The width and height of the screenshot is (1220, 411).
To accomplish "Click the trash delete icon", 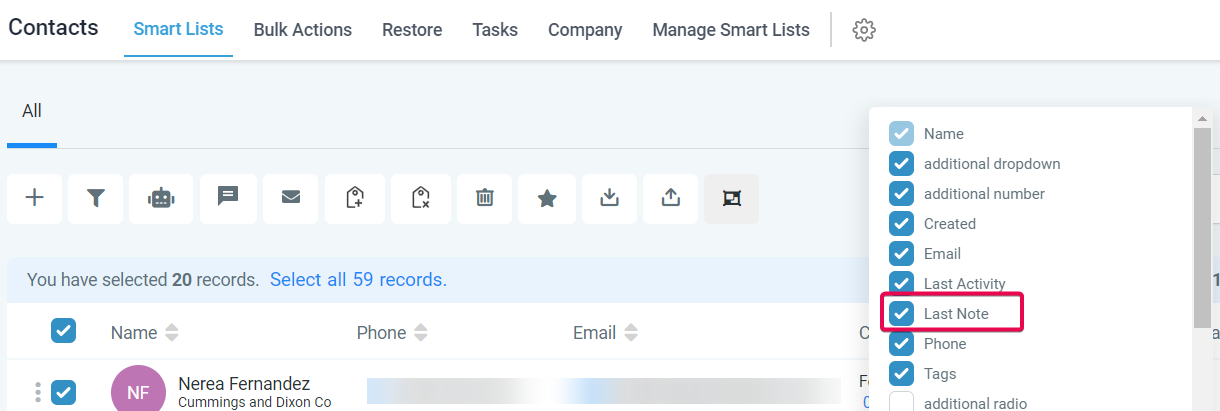I will [485, 198].
